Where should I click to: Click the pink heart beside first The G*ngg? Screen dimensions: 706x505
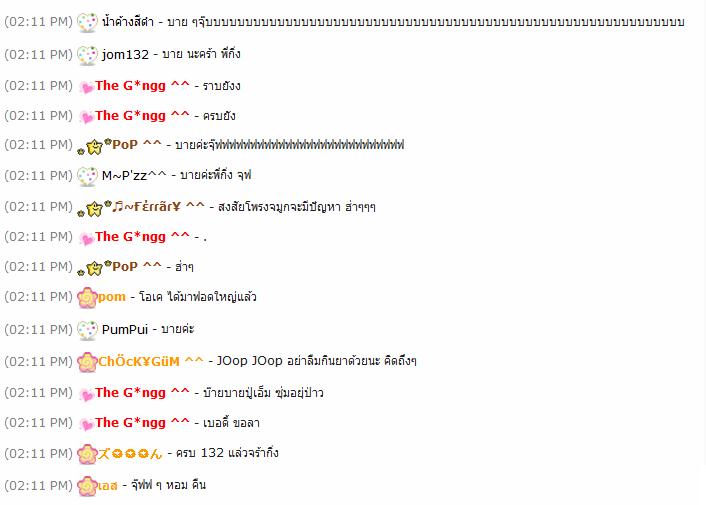tap(86, 86)
